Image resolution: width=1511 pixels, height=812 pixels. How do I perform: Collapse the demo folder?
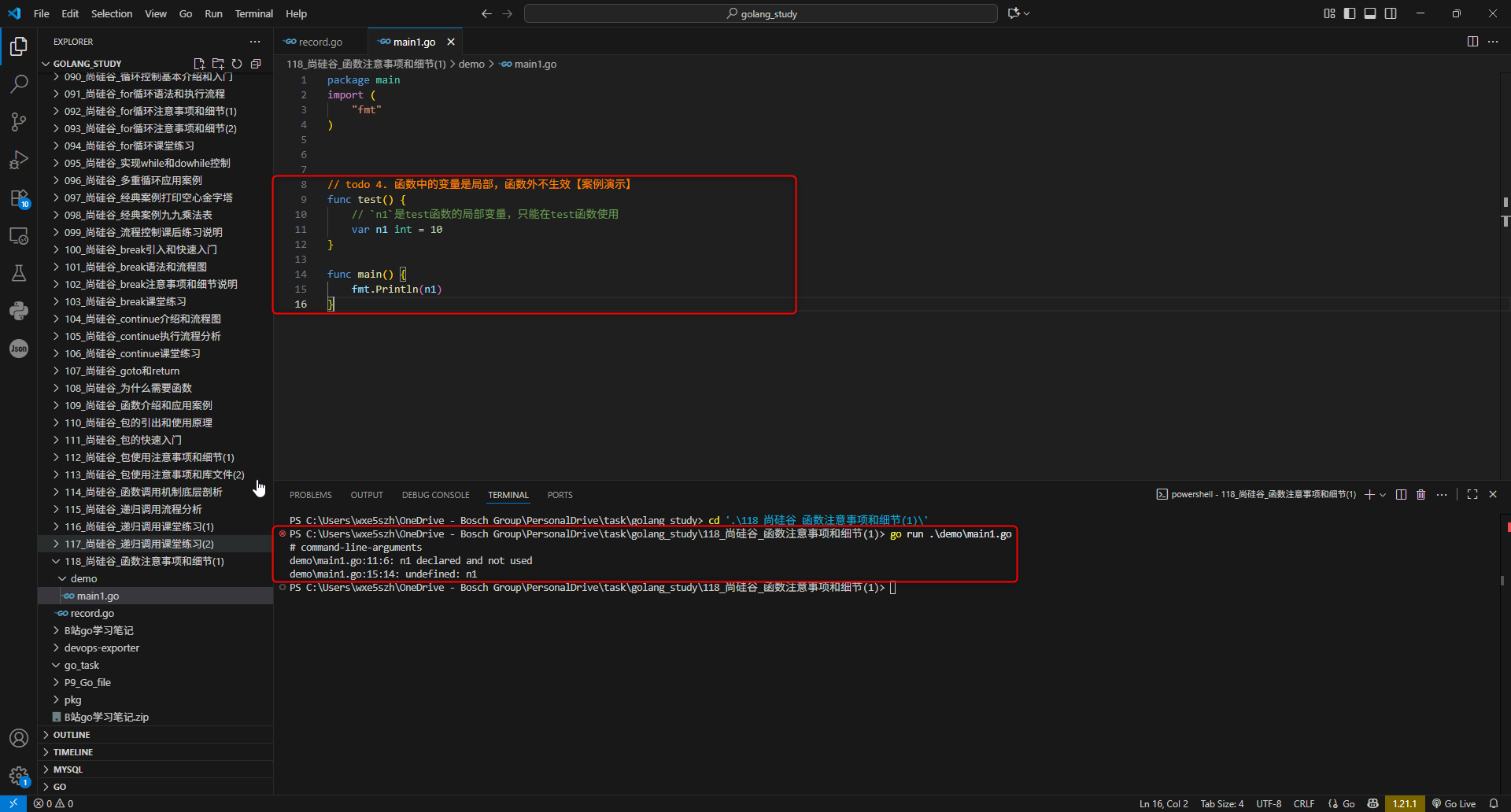(x=156, y=578)
